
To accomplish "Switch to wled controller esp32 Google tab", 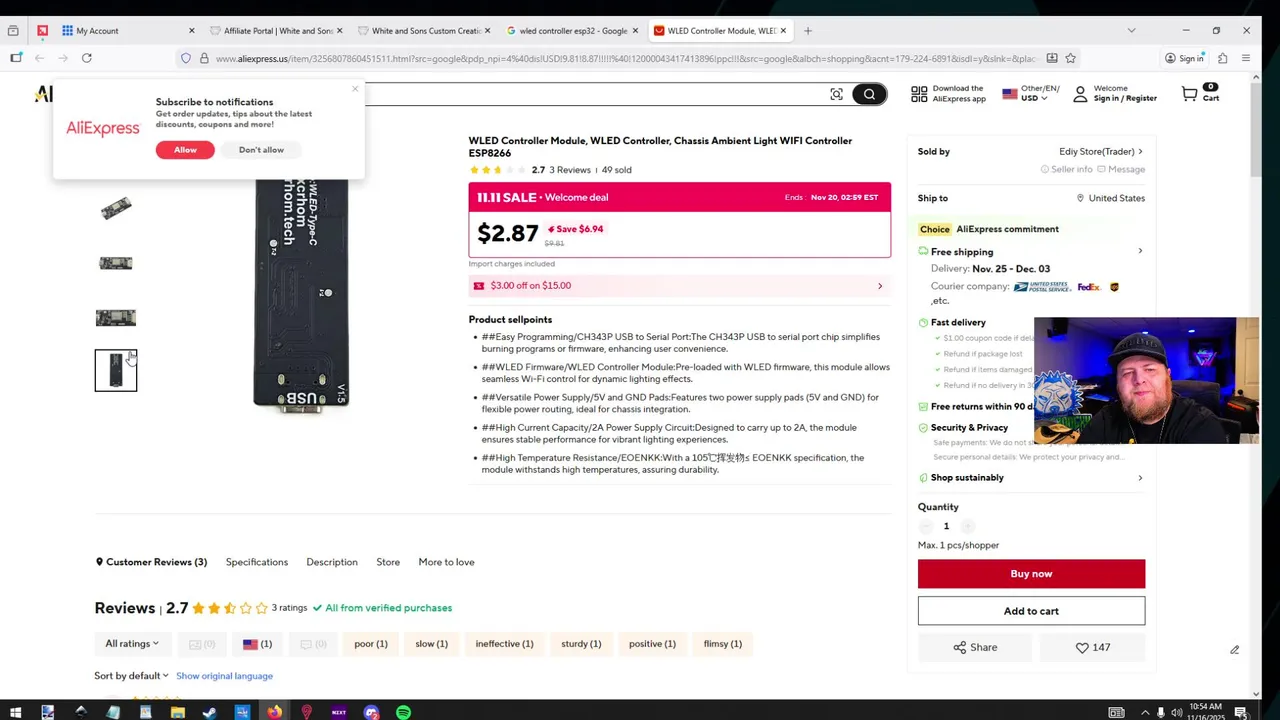I will coord(573,30).
